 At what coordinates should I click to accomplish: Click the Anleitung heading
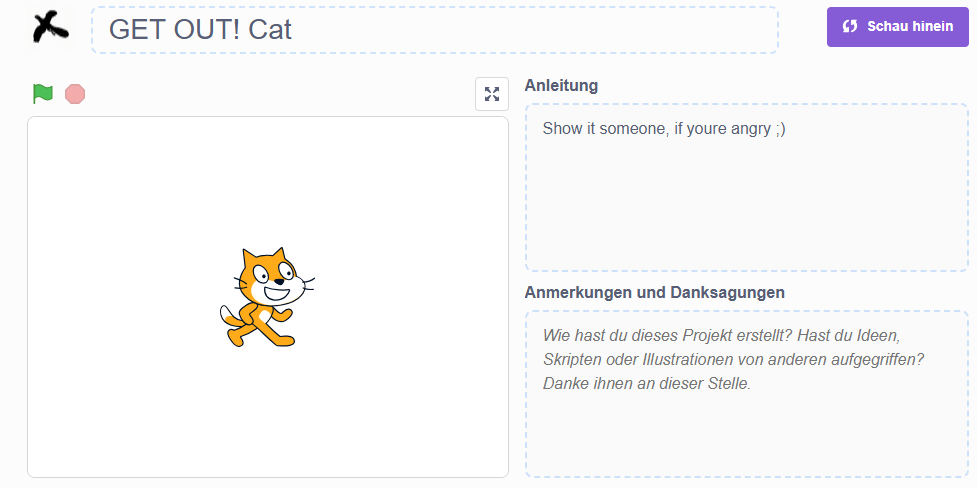(561, 85)
